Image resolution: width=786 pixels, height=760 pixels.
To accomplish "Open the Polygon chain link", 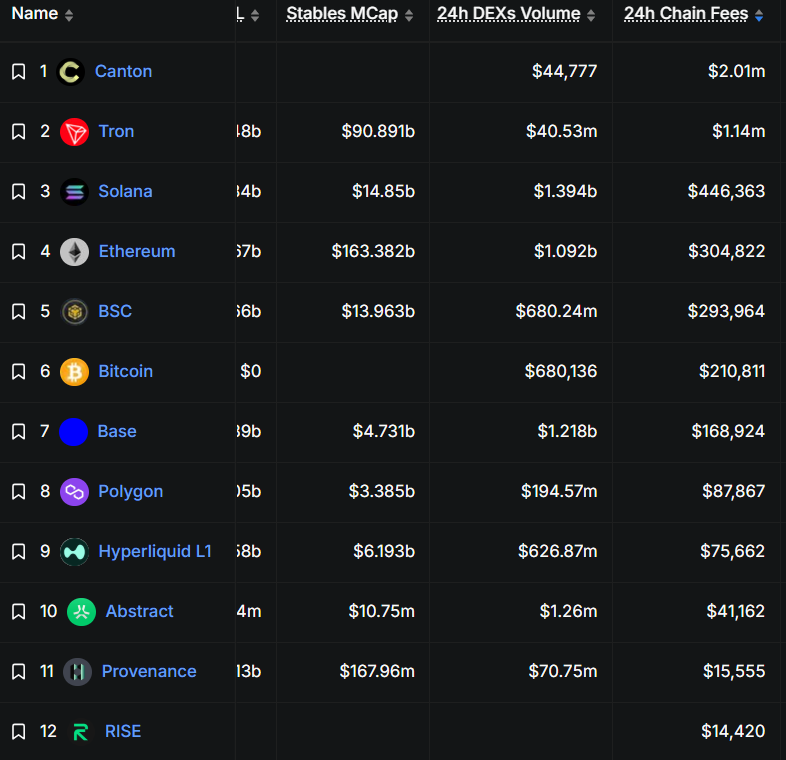I will pyautogui.click(x=130, y=491).
